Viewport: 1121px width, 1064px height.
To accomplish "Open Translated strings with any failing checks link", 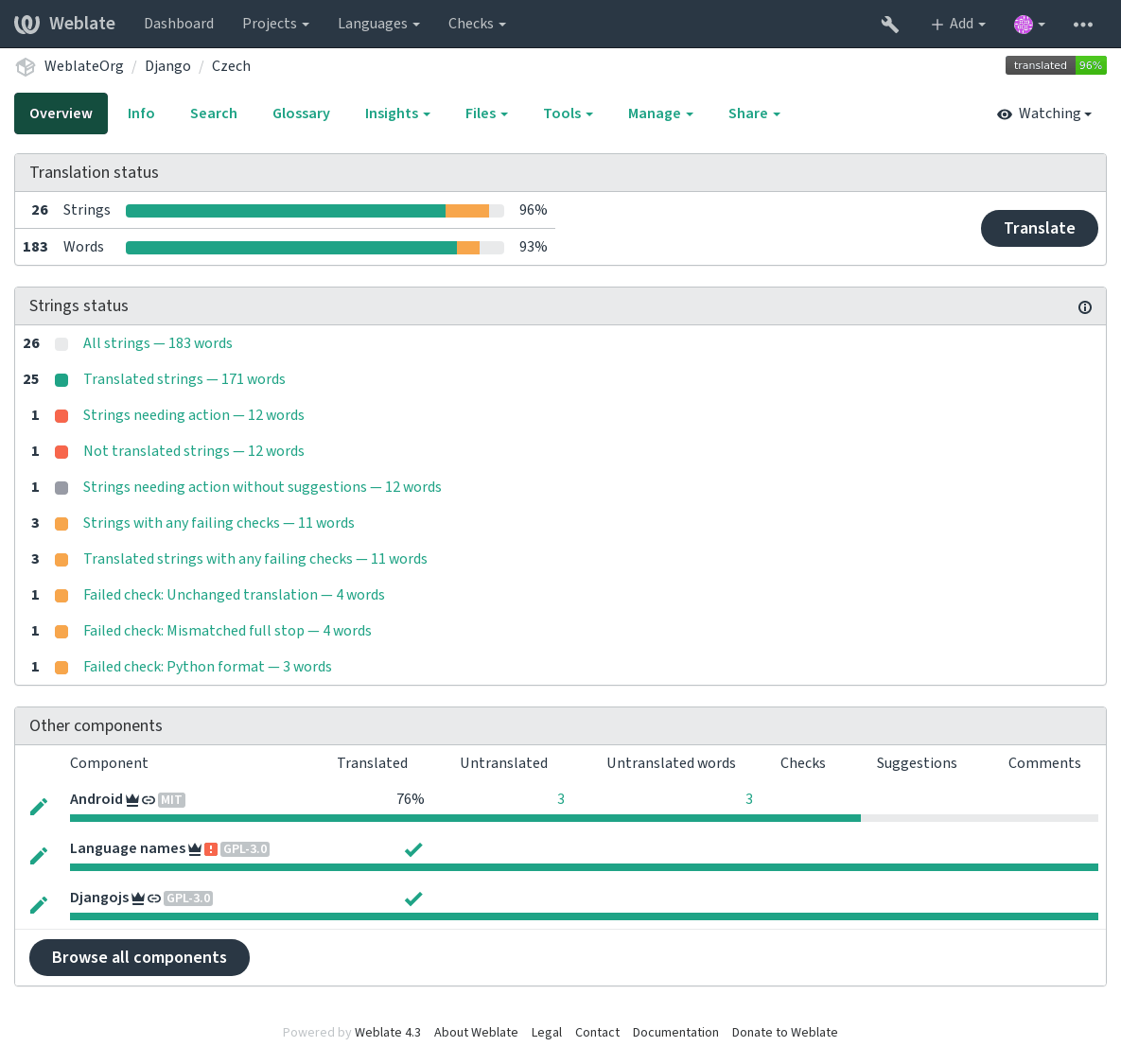I will (x=255, y=559).
